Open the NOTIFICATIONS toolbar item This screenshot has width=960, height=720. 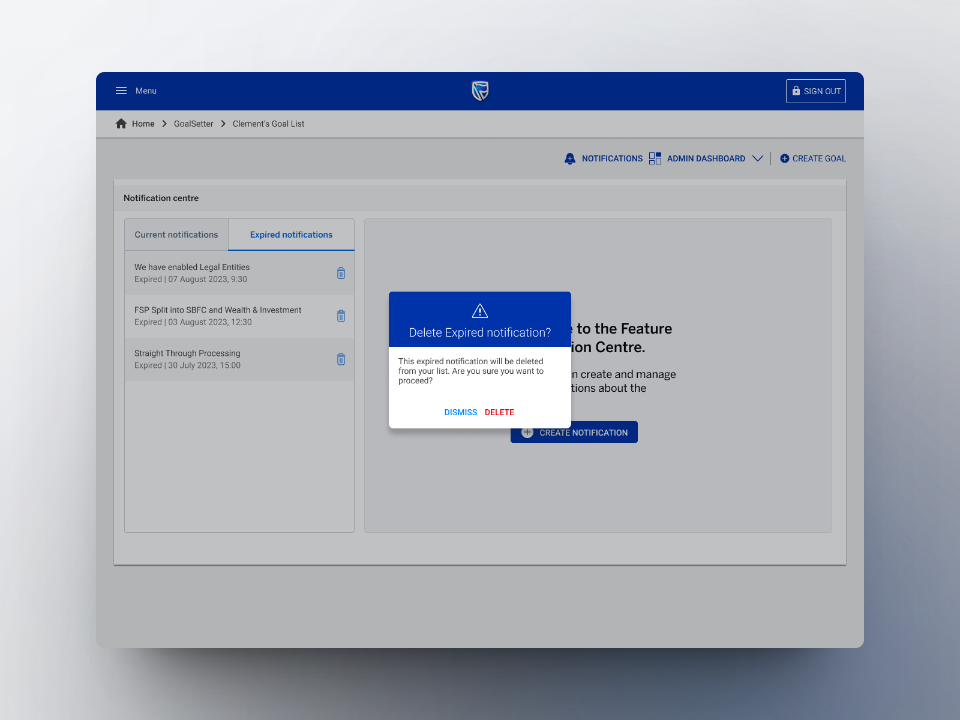pyautogui.click(x=612, y=159)
